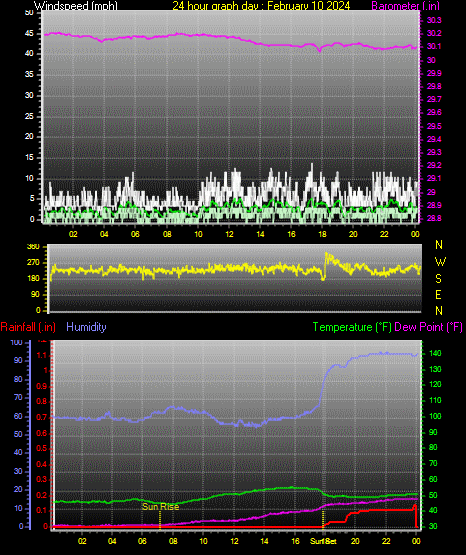Screen dimensions: 466x555
Task: Click hour 20 under the humidity graph
Action: (x=355, y=541)
